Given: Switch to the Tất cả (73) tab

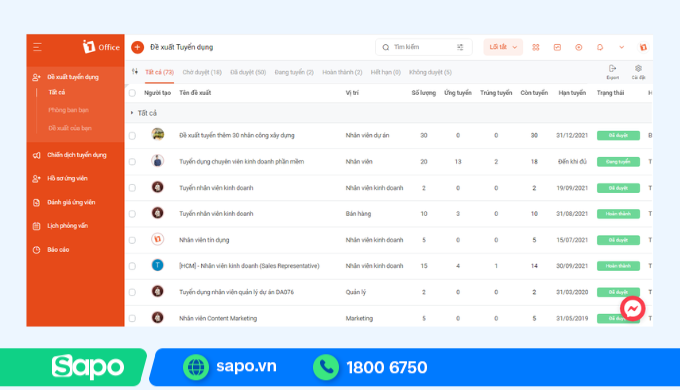Looking at the screenshot, I should pos(159,72).
